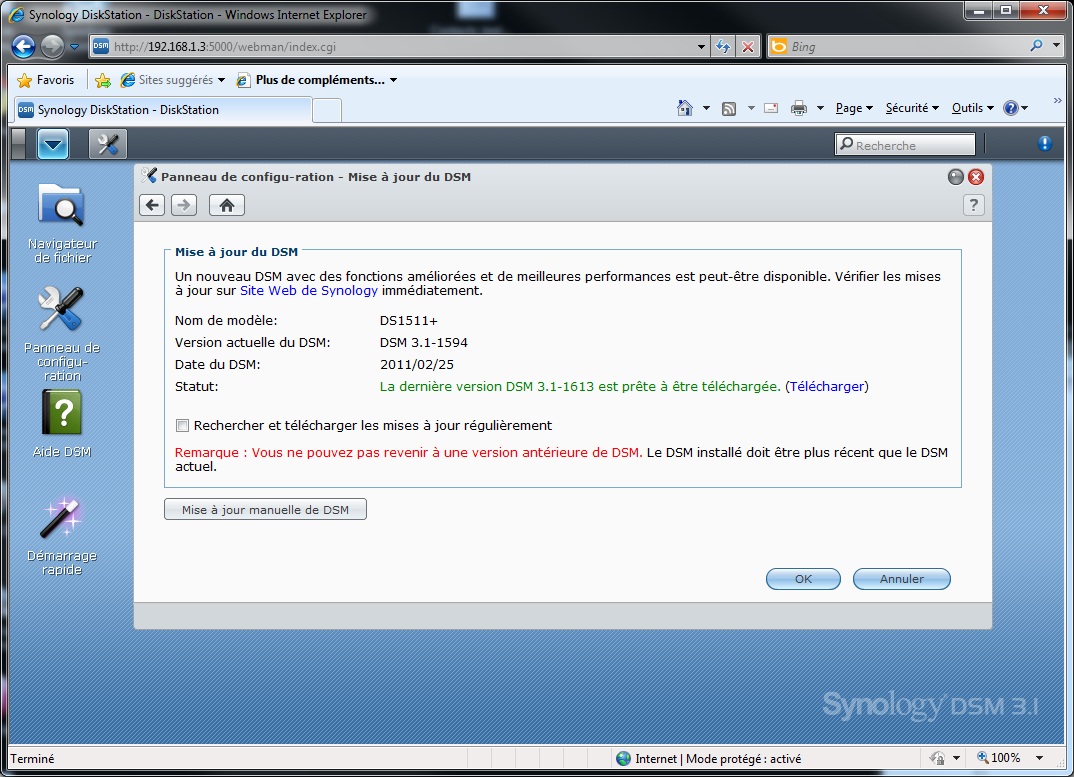Click the browser Home icon
Viewport: 1074px width, 777px height.
[684, 108]
